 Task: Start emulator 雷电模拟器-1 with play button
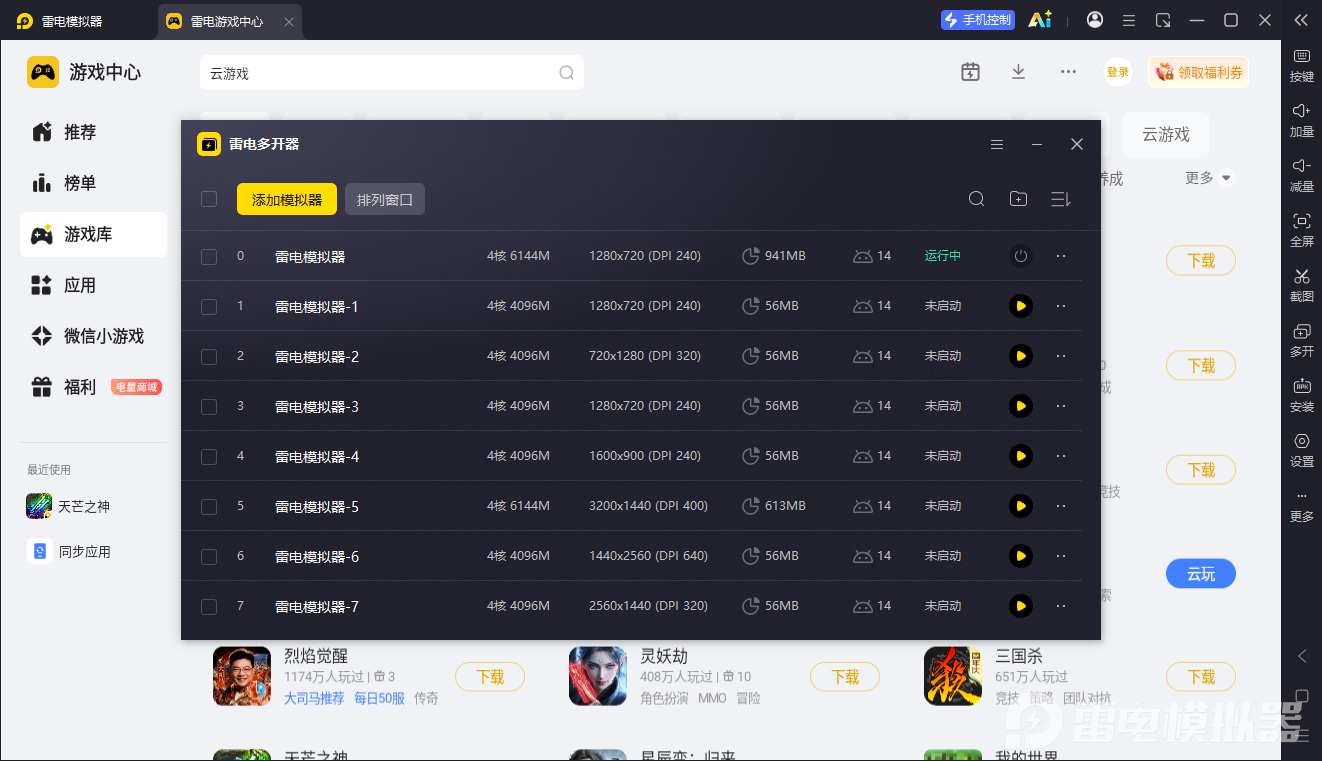(1020, 306)
